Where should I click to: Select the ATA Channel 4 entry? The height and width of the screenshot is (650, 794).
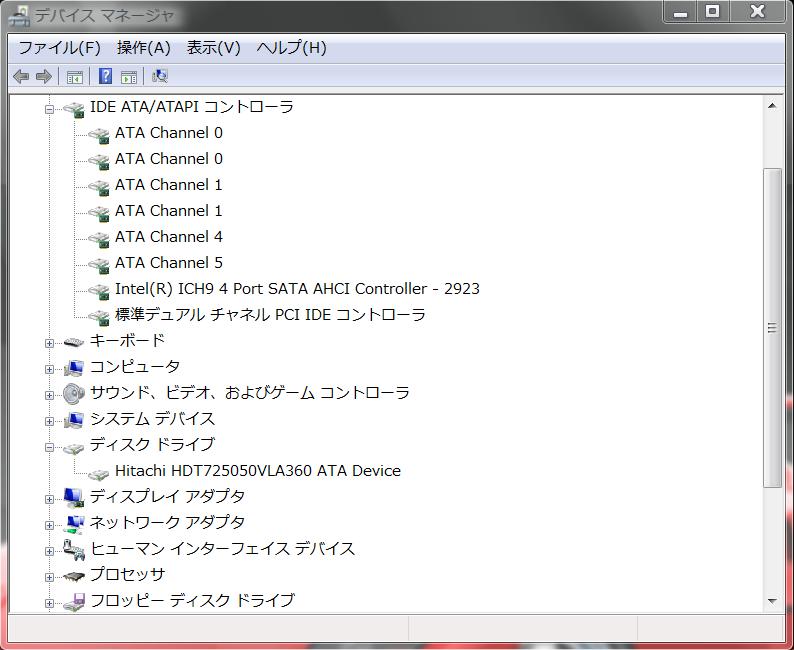(169, 236)
